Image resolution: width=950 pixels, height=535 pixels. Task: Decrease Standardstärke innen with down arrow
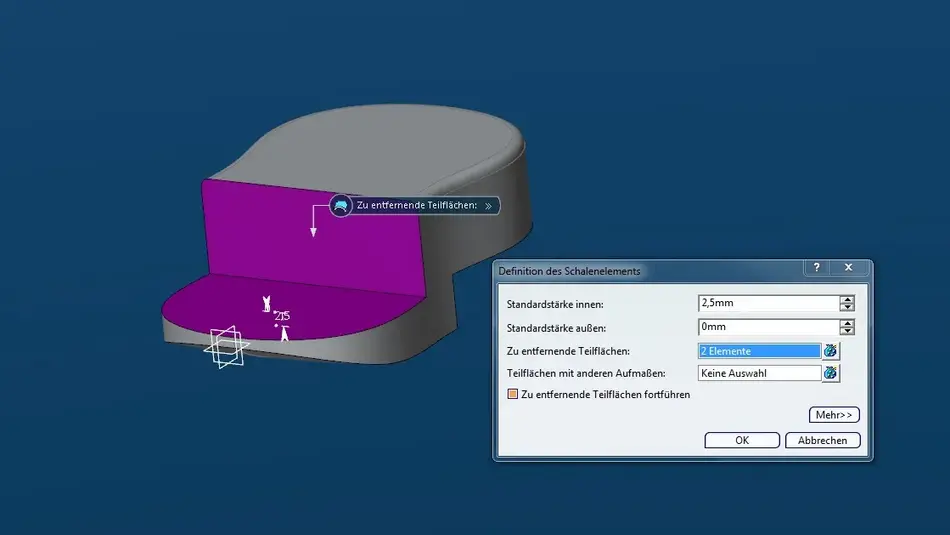(x=847, y=308)
